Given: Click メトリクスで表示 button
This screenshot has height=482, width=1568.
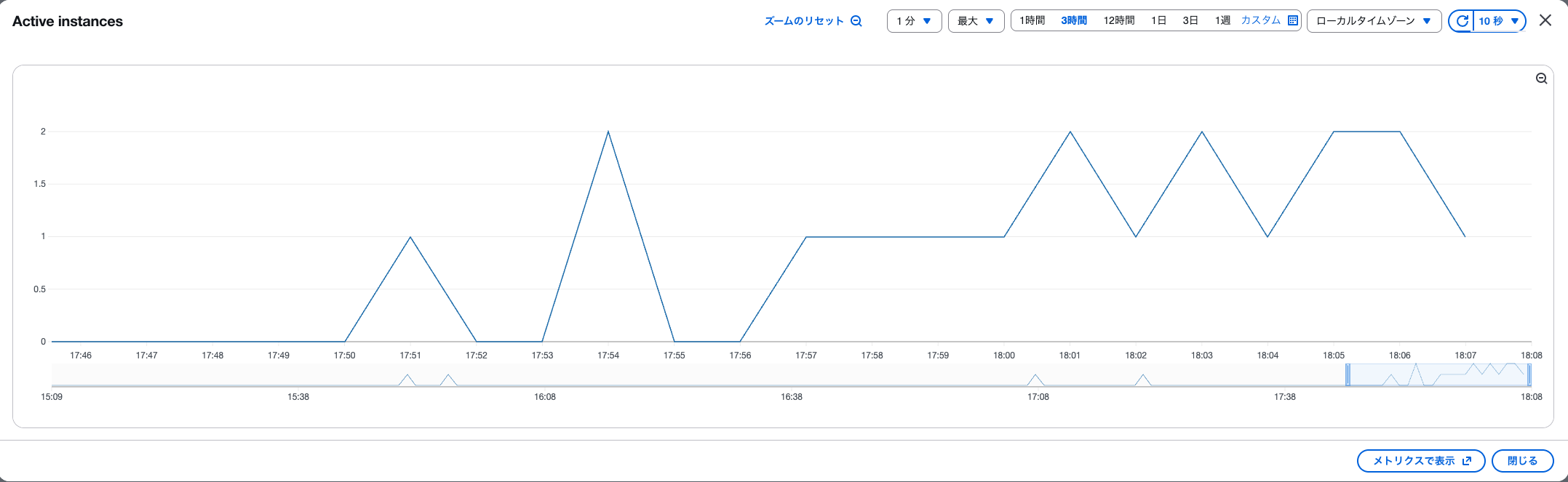Looking at the screenshot, I should (1421, 461).
